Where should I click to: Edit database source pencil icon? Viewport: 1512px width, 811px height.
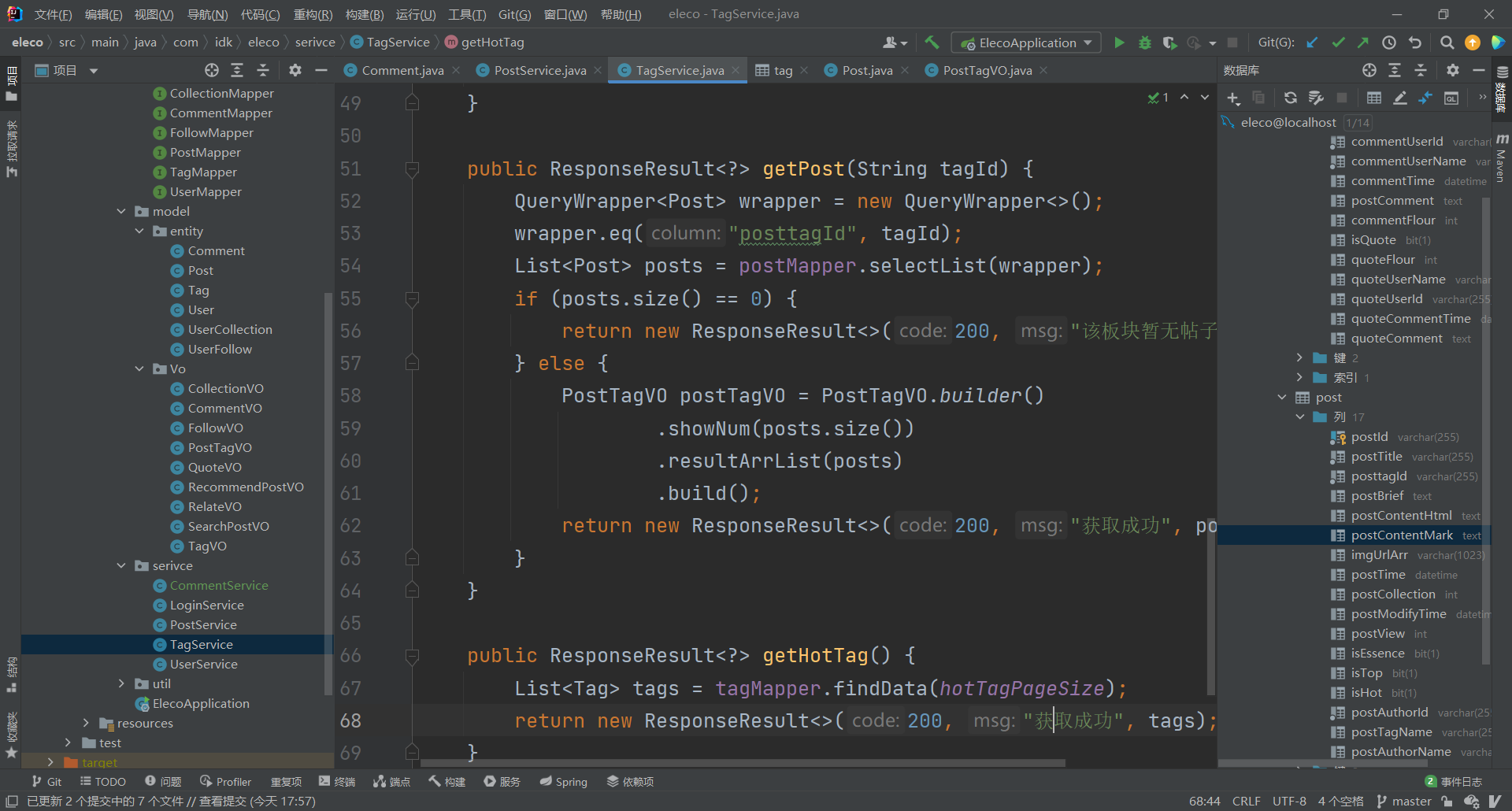coord(1400,98)
